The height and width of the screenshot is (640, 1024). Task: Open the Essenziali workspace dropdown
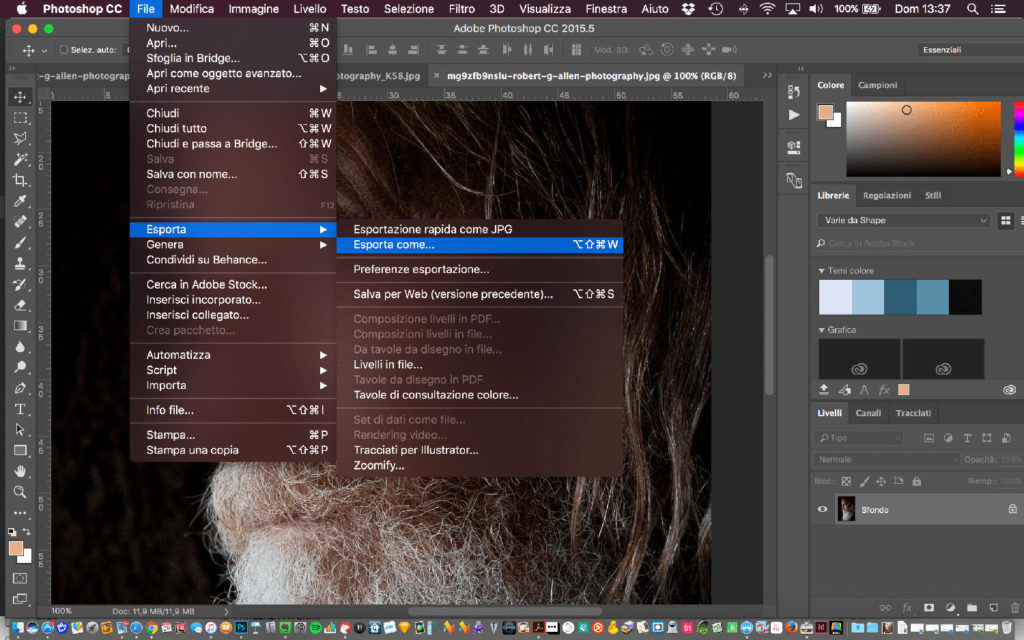point(970,50)
